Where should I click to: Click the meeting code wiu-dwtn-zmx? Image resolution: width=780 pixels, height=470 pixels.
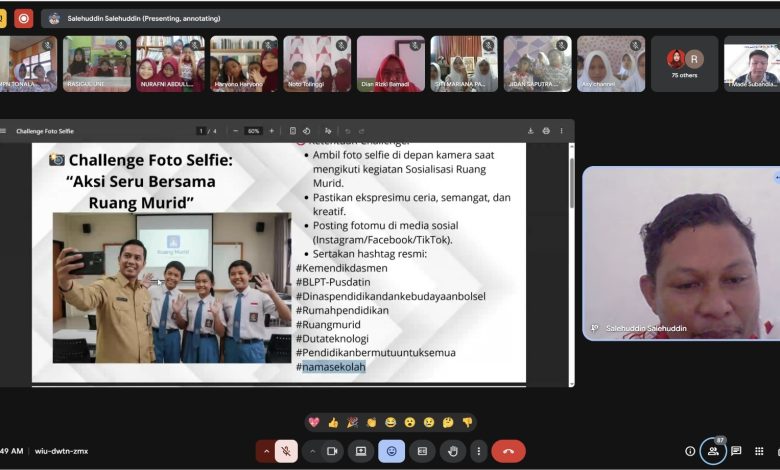pos(61,451)
